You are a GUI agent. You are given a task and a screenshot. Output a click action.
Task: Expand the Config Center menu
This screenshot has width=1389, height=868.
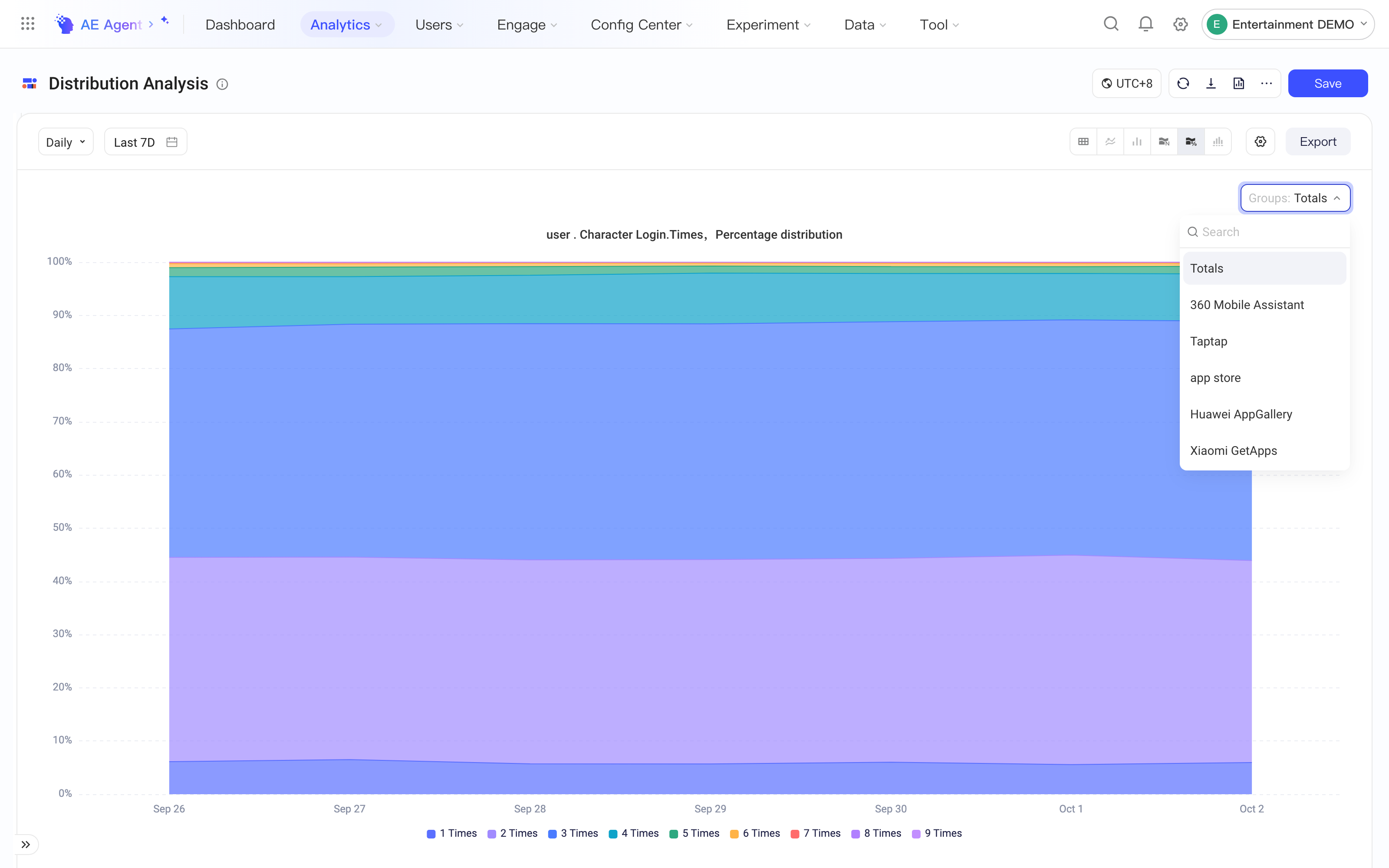(642, 25)
